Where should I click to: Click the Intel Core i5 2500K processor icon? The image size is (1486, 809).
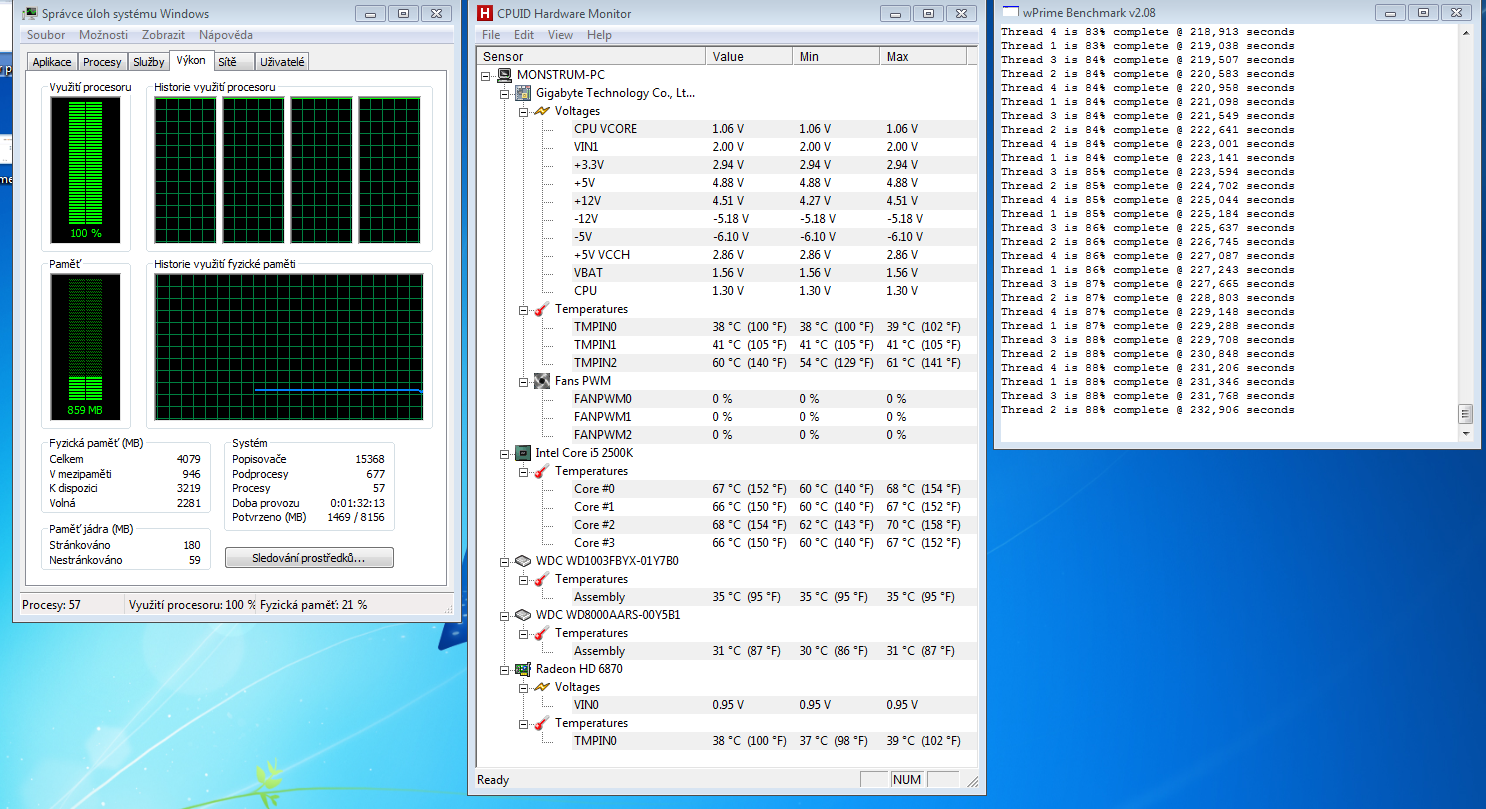(523, 453)
